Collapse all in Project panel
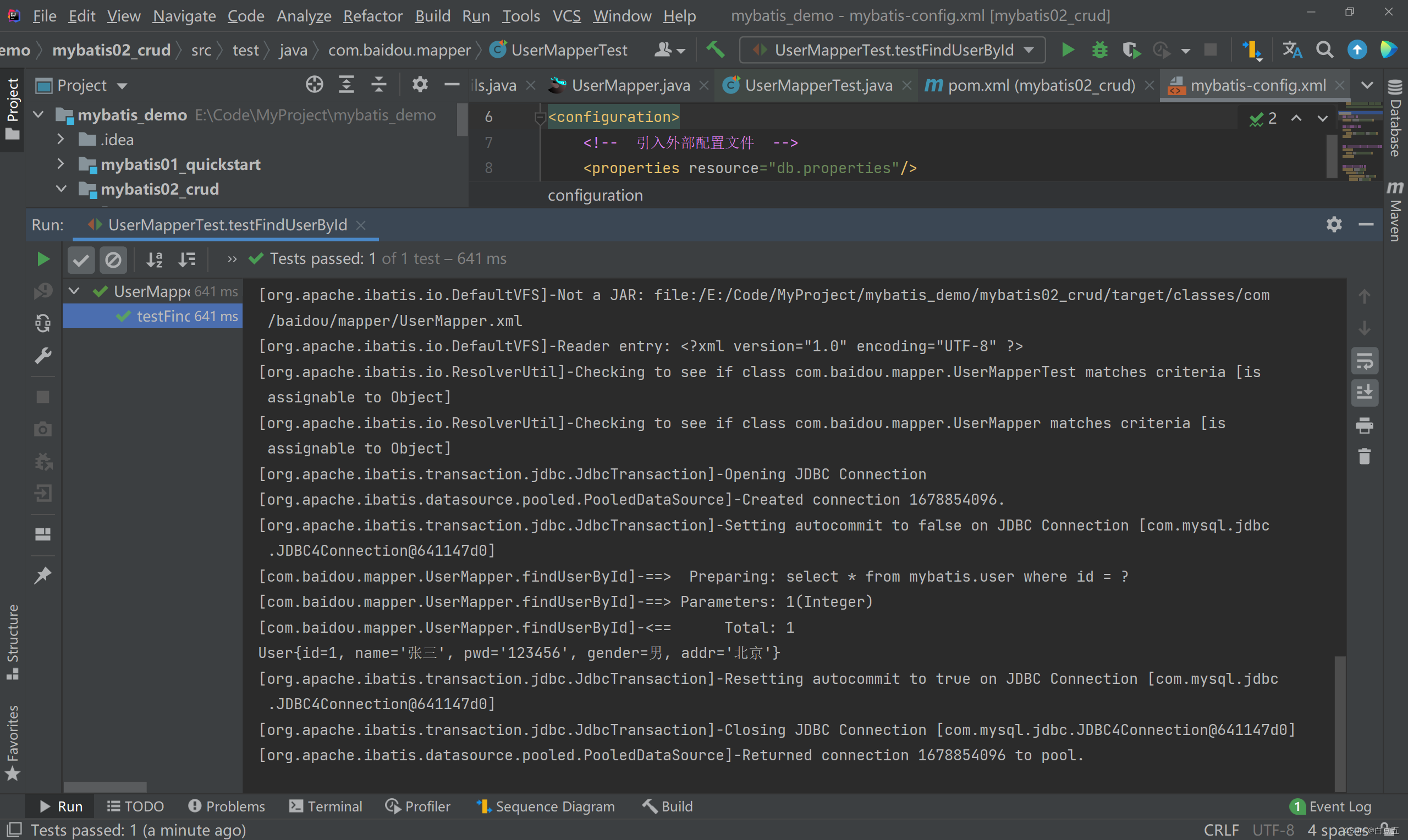This screenshot has width=1408, height=840. 379,85
